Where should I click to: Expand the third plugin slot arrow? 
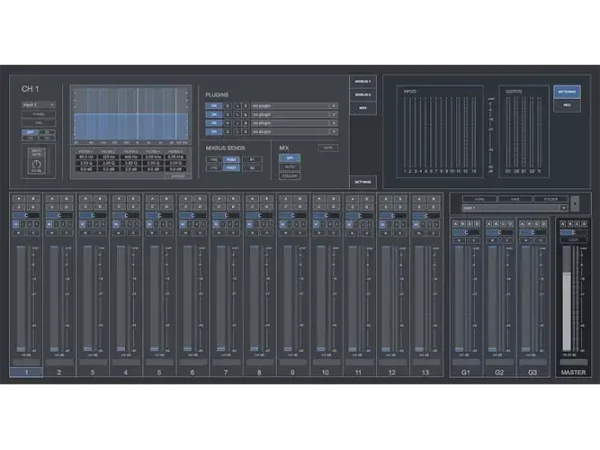tap(333, 123)
